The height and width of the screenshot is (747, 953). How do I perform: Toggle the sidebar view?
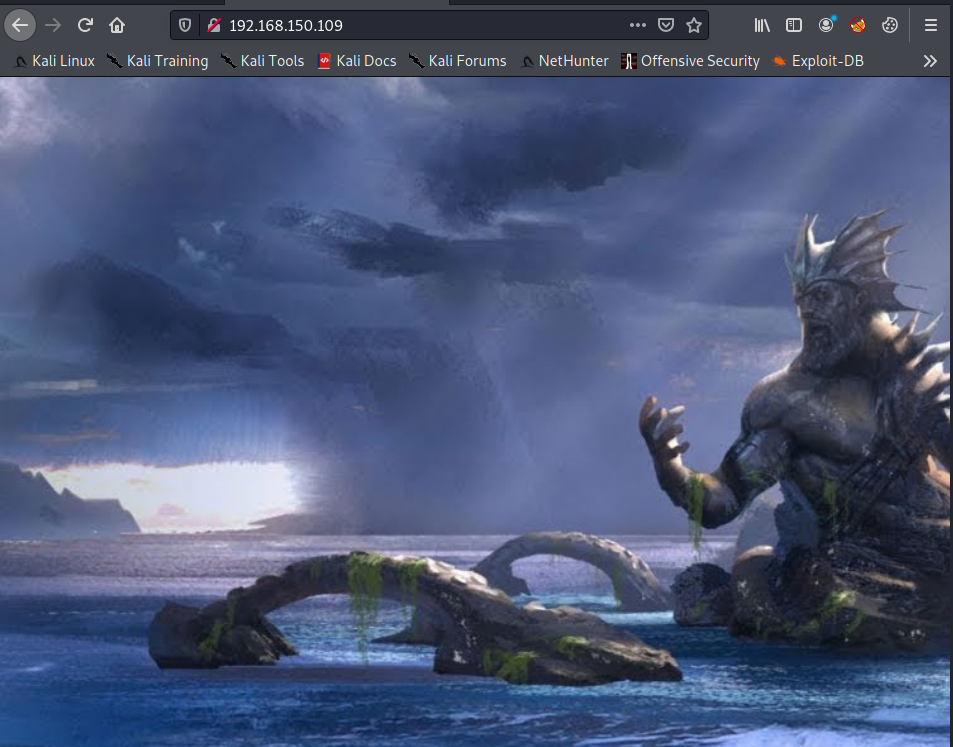coord(794,25)
